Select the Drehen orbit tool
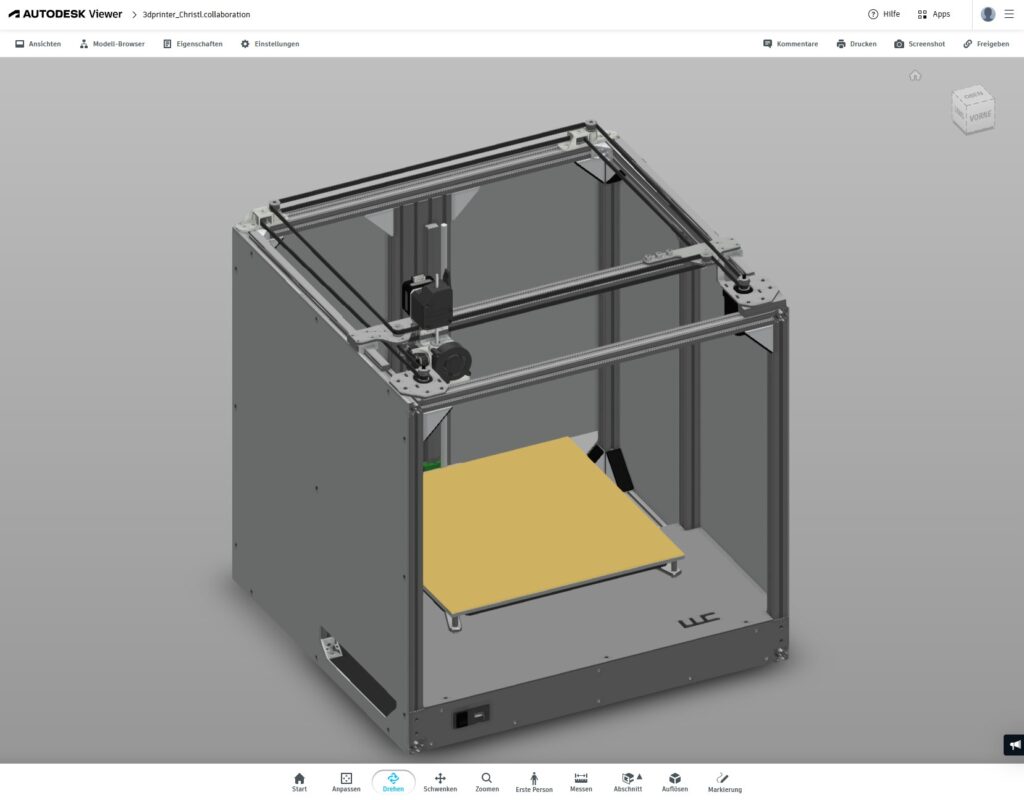This screenshot has height=800, width=1024. pos(393,782)
